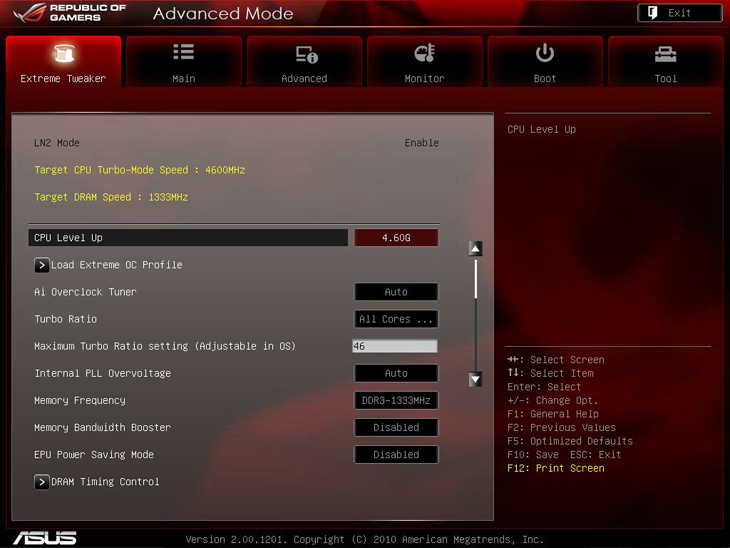
Task: Toggle Internal PLL Overvoltage Auto value
Action: pyautogui.click(x=396, y=374)
